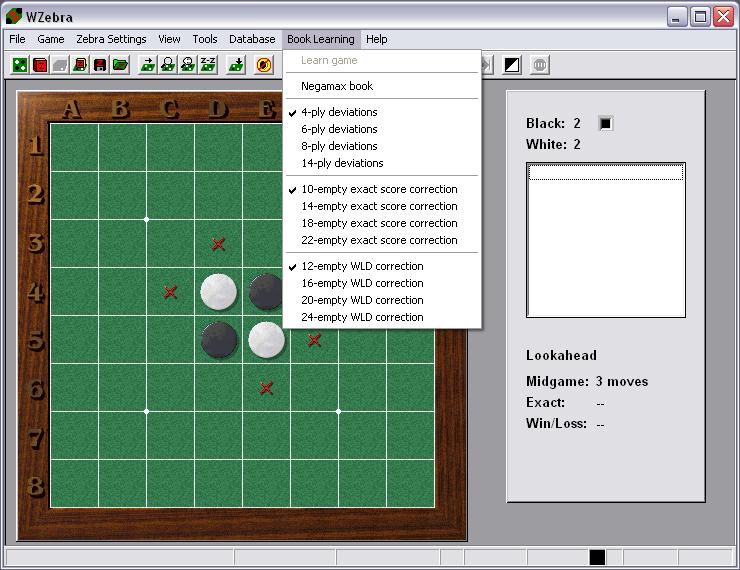Viewport: 740px width, 570px height.
Task: Choose Negamax book menu entry
Action: [x=382, y=86]
